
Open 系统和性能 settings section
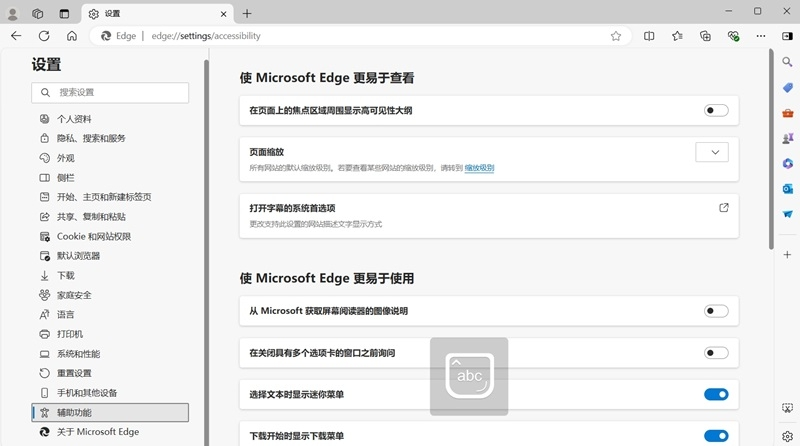(x=110, y=354)
